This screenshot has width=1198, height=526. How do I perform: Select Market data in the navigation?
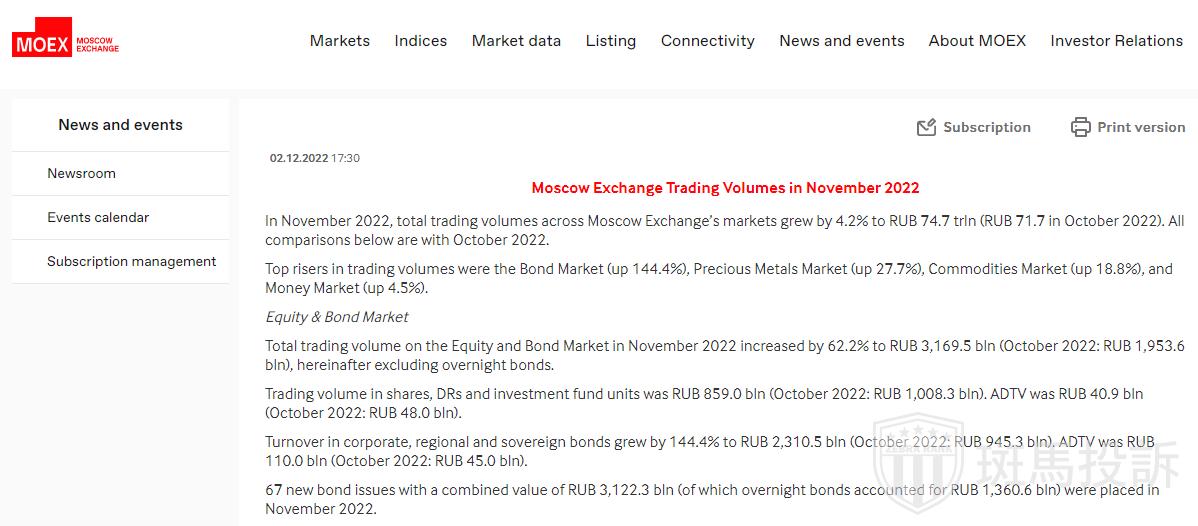(516, 41)
